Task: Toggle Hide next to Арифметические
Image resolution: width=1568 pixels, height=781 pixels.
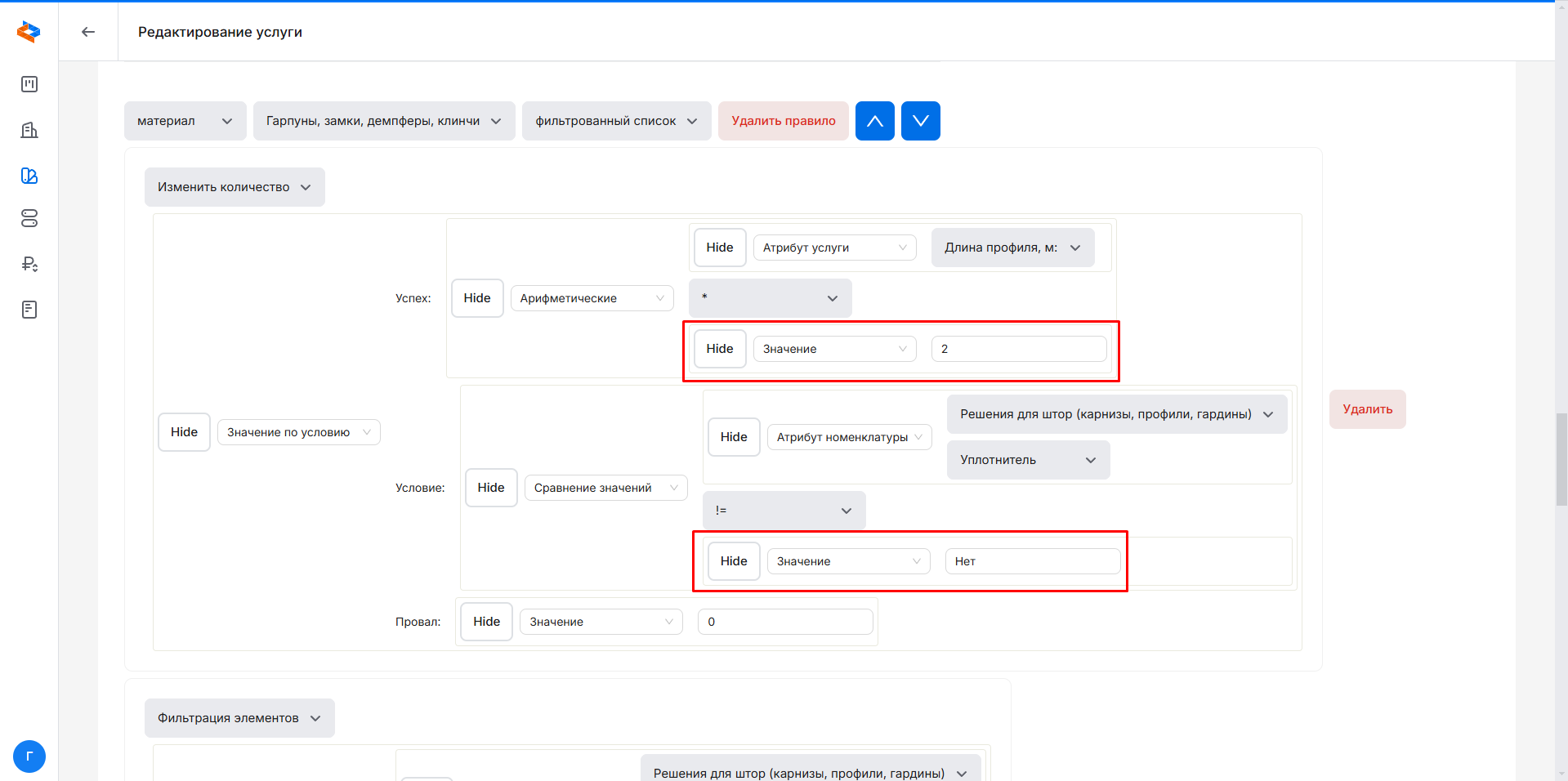Action: coord(477,298)
